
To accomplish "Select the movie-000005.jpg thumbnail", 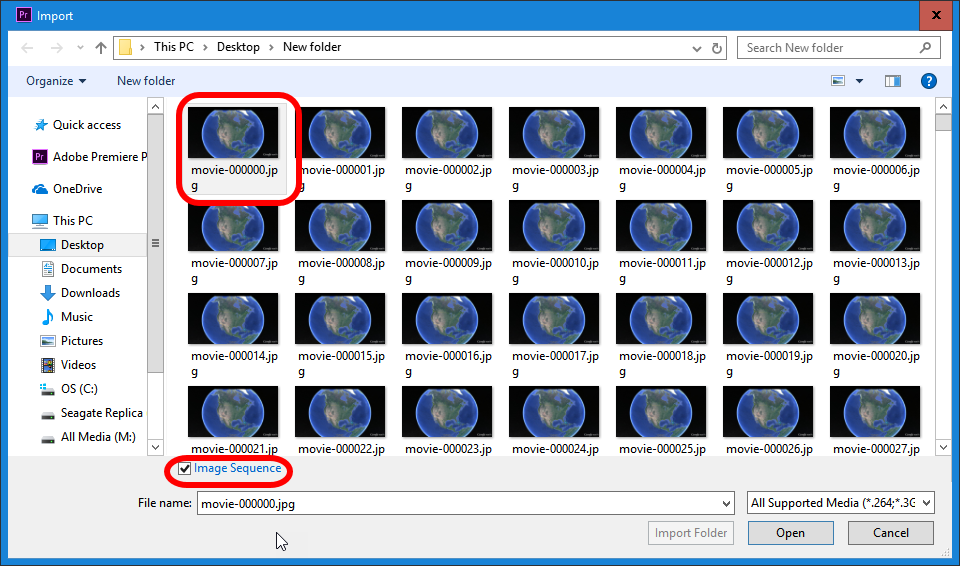I will [x=768, y=134].
